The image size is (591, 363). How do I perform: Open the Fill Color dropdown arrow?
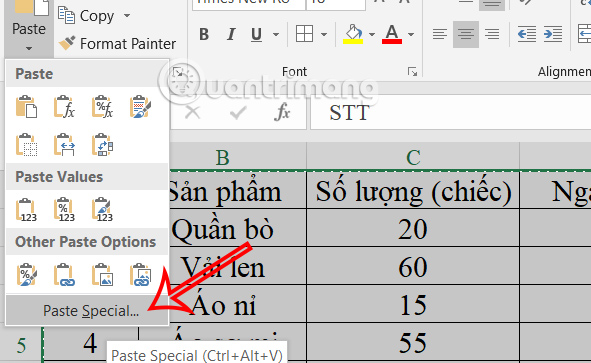(372, 34)
